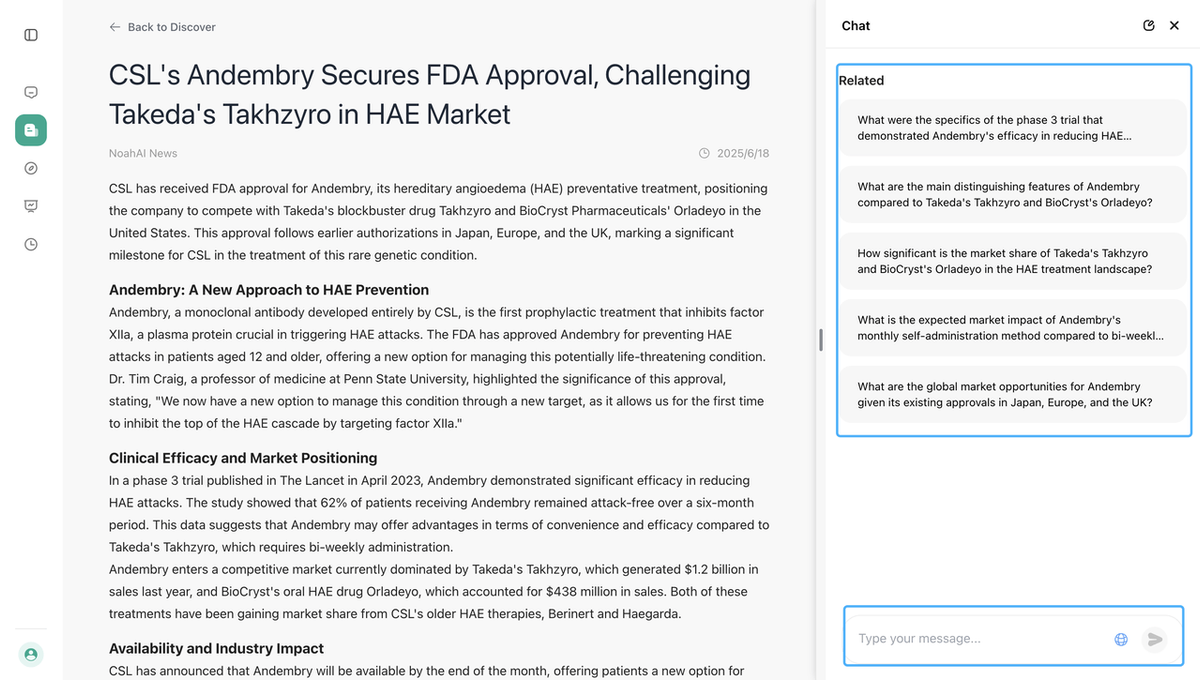The height and width of the screenshot is (680, 1200).
Task: Select the globe icon in the message box
Action: pos(1120,639)
